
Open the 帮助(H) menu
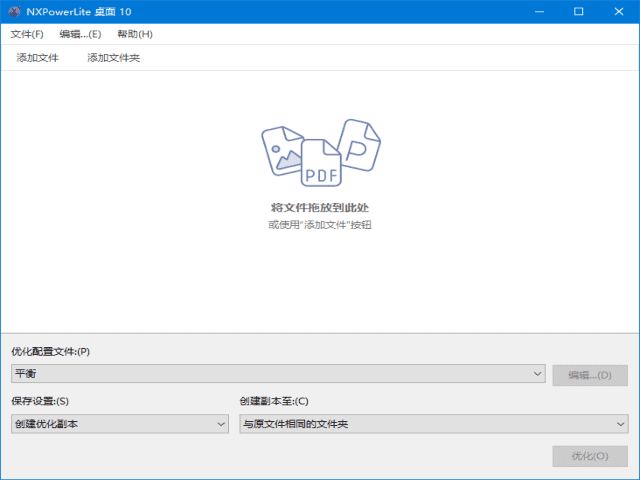[x=134, y=34]
